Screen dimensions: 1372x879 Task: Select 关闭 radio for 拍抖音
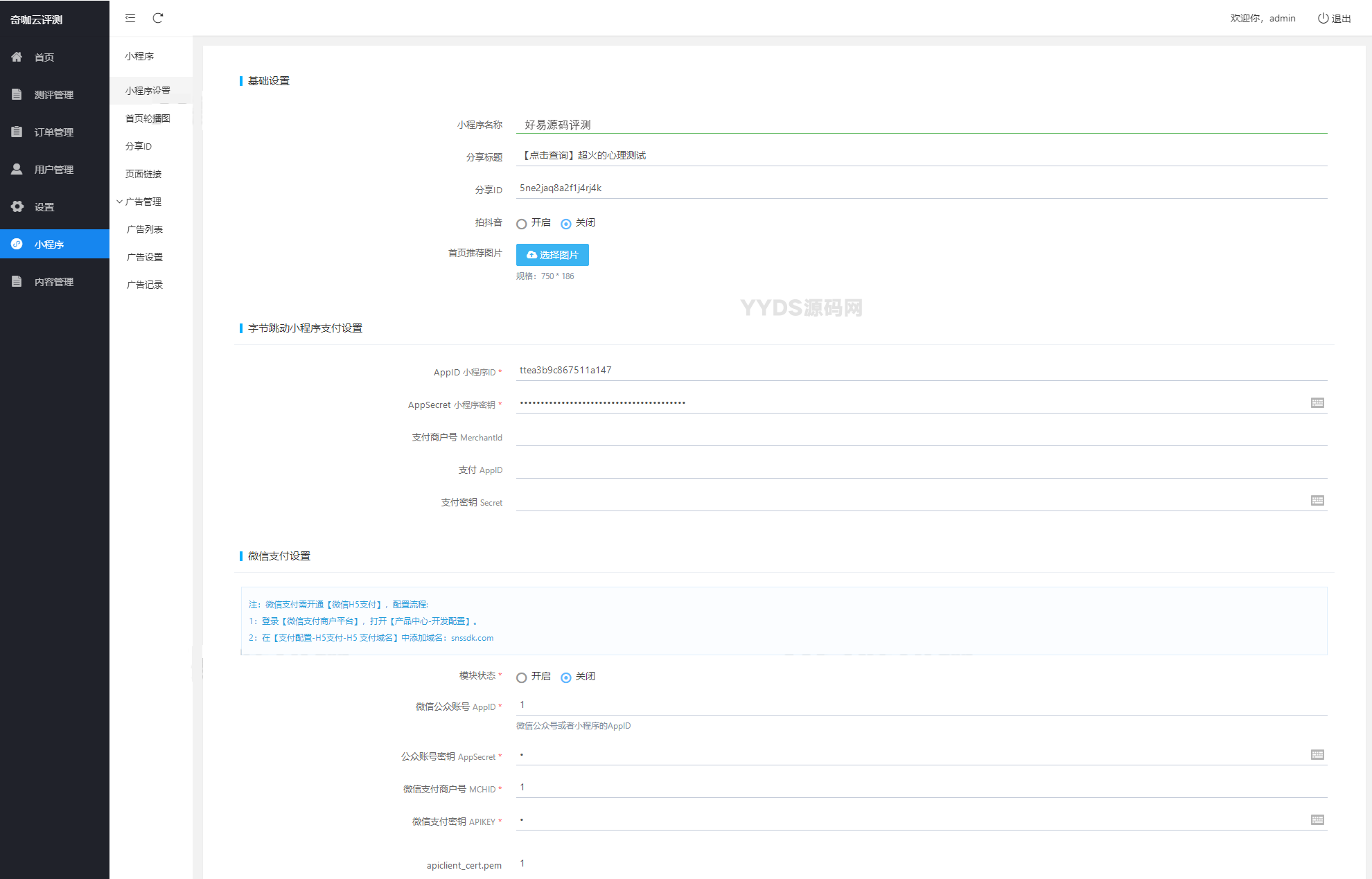coord(566,224)
